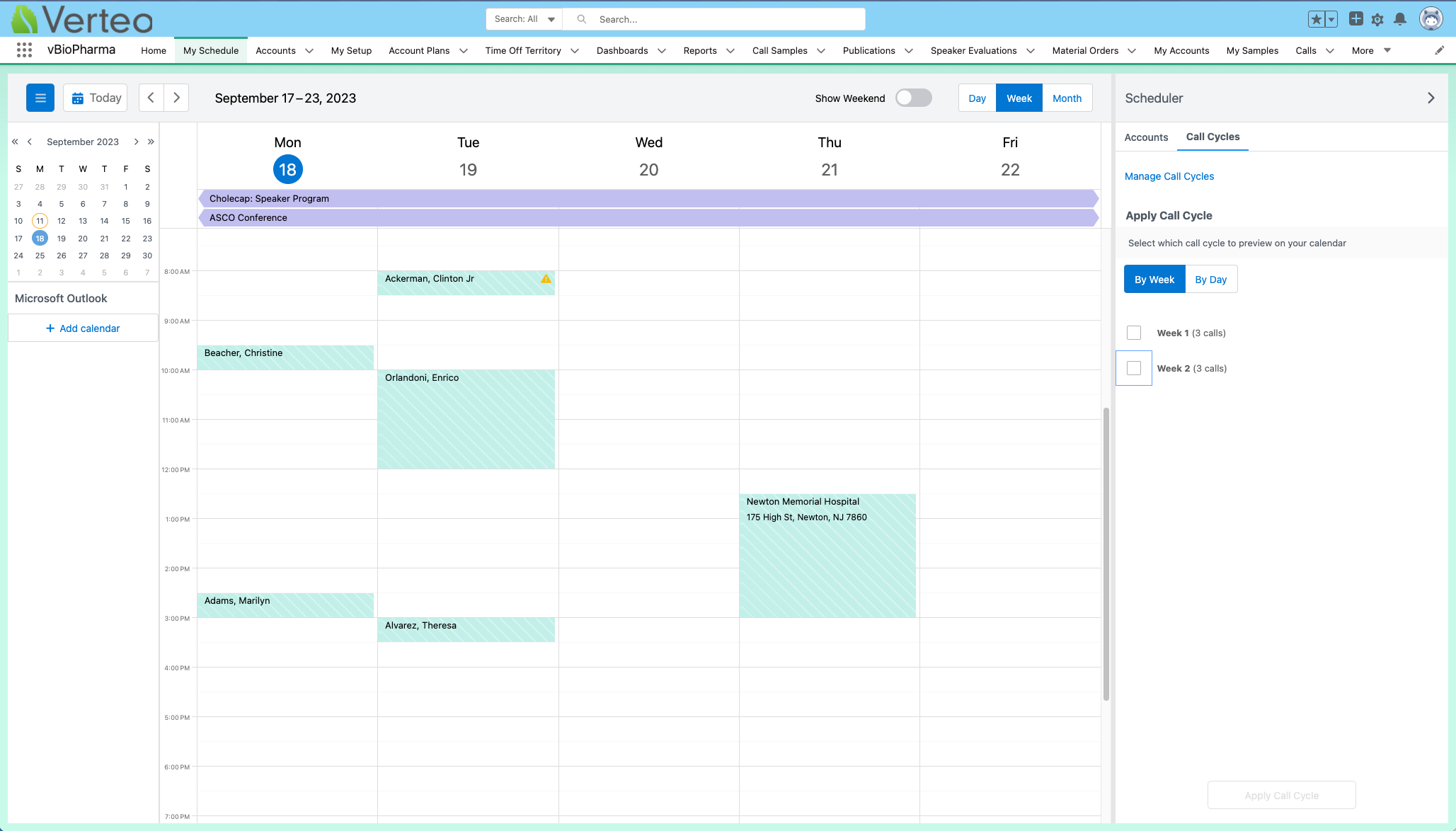Click the Manage Call Cycles link

click(1169, 176)
